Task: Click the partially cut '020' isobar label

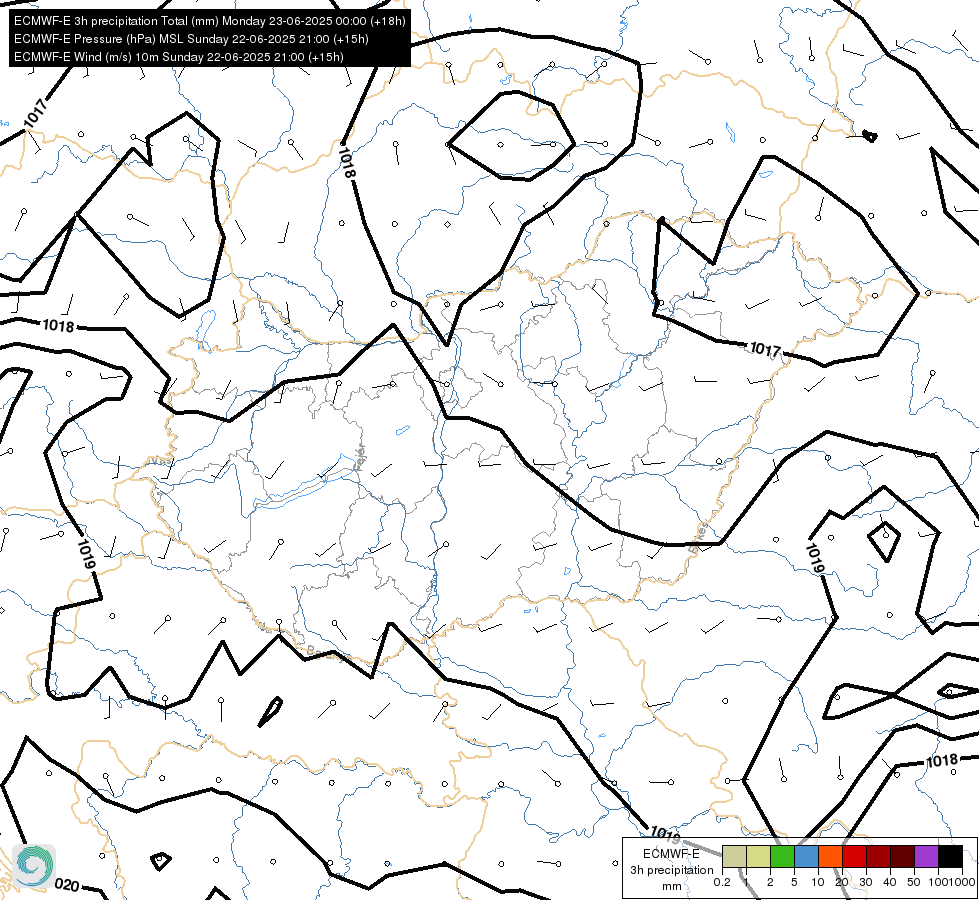Action: pyautogui.click(x=67, y=885)
